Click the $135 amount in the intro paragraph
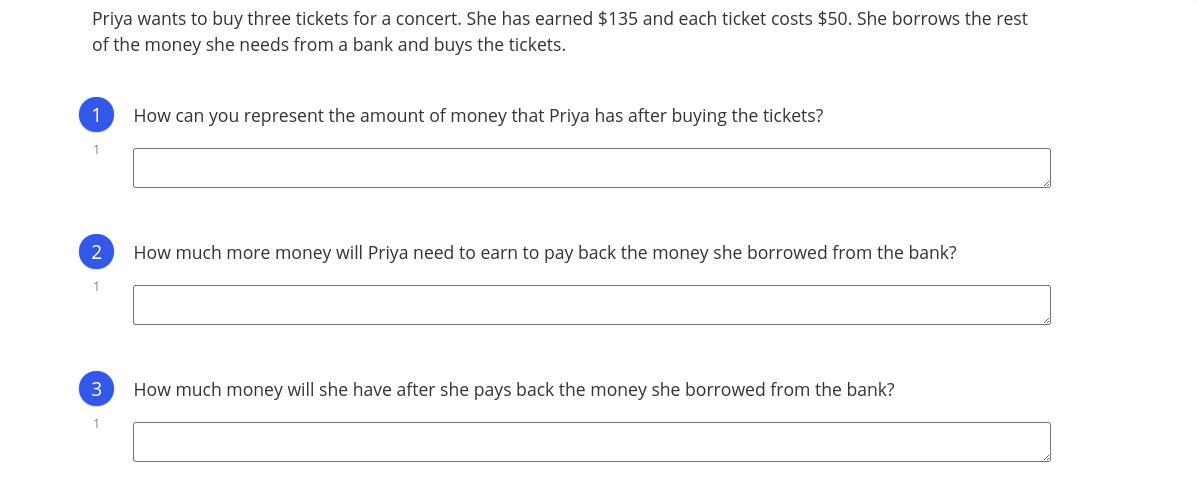This screenshot has height=501, width=1198. click(617, 18)
